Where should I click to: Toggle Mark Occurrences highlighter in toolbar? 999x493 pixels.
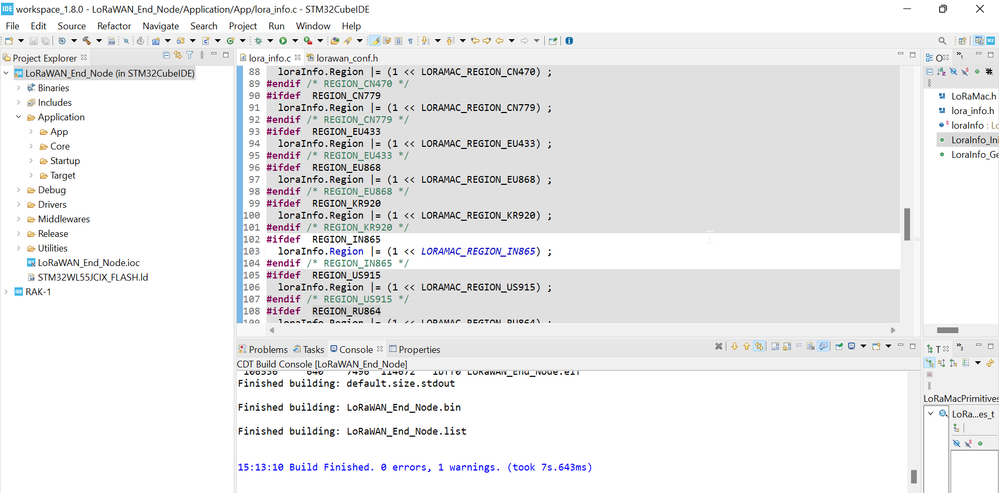click(374, 40)
